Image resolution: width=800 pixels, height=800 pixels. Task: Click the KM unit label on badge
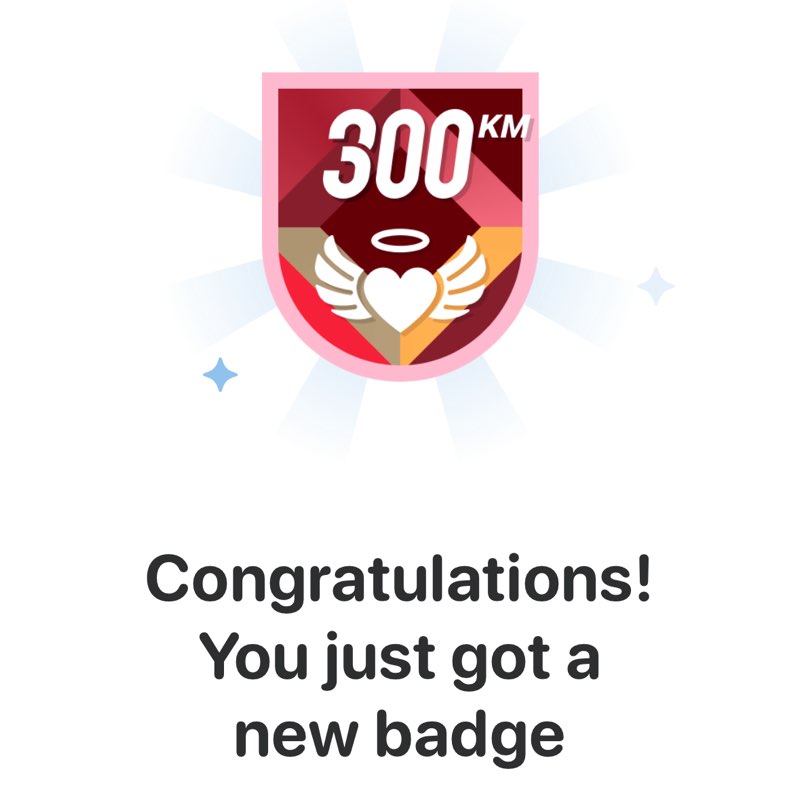[x=504, y=127]
